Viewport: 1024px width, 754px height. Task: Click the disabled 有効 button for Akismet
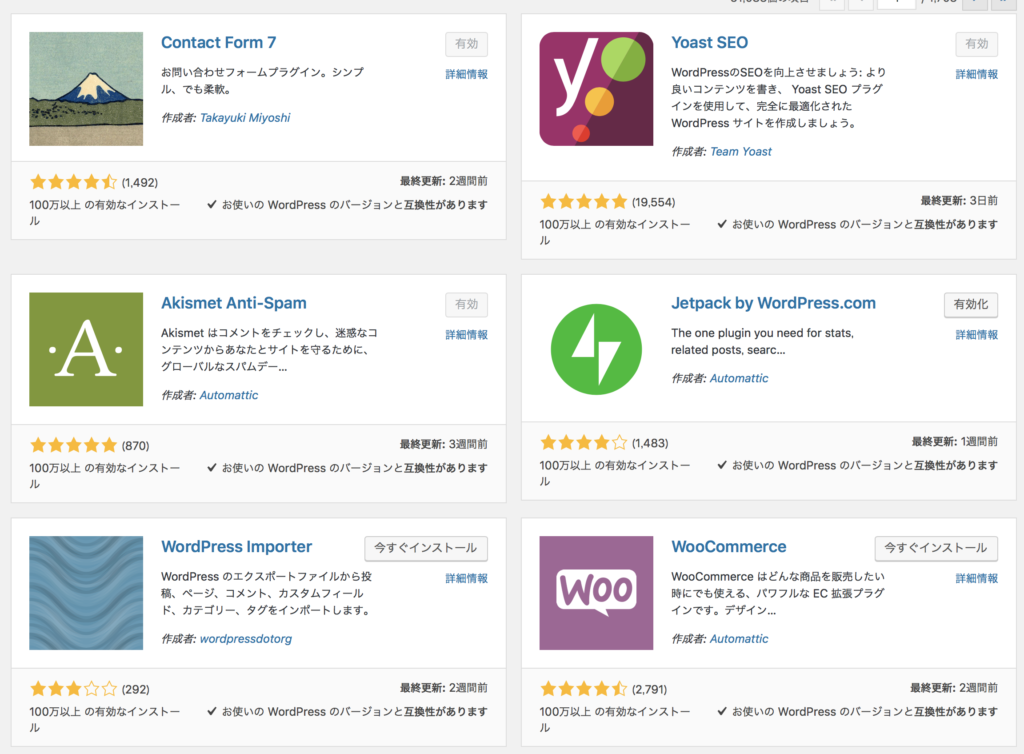(466, 304)
